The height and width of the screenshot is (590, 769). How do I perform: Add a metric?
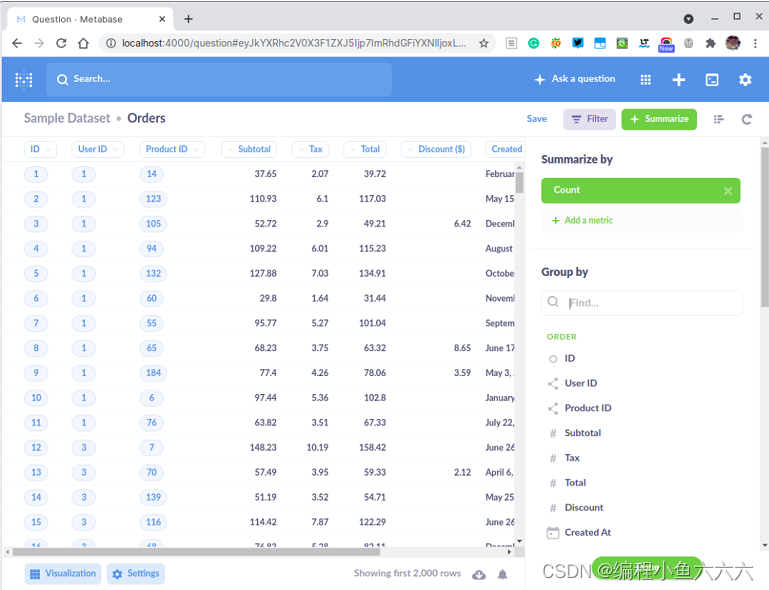pyautogui.click(x=642, y=220)
